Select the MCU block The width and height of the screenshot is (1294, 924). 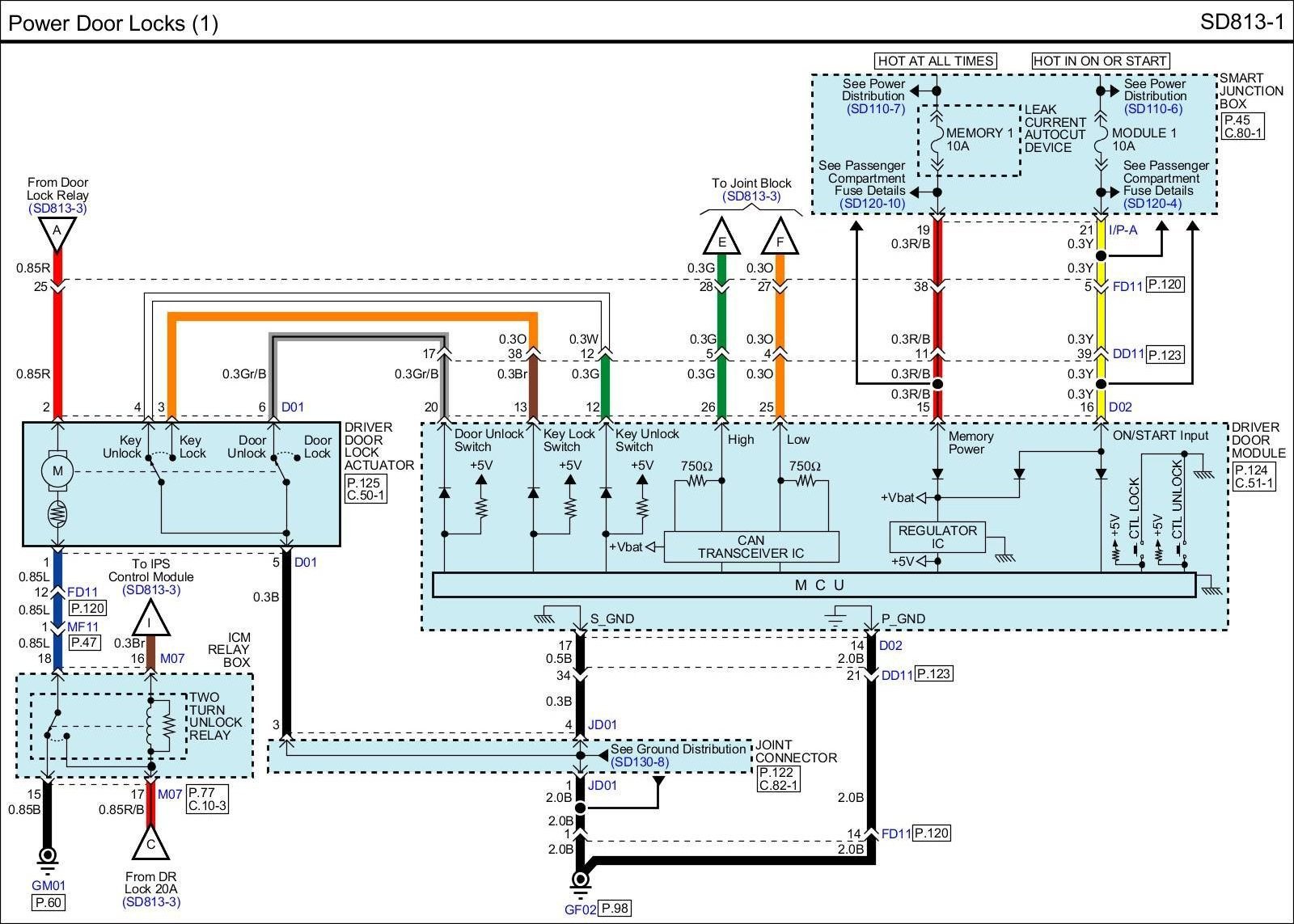coord(814,585)
